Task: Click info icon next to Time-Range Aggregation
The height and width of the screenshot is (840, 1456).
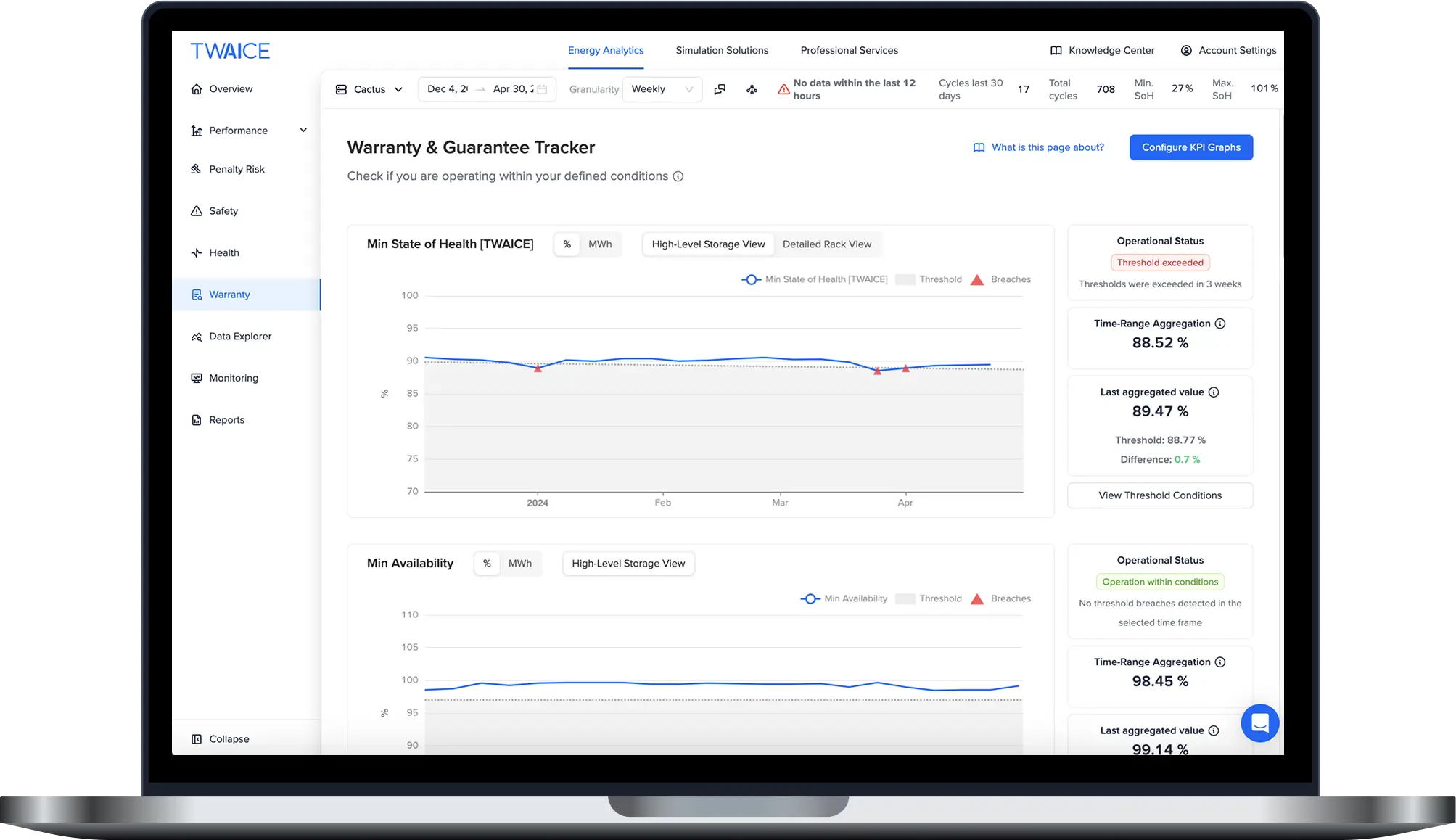Action: pos(1220,324)
